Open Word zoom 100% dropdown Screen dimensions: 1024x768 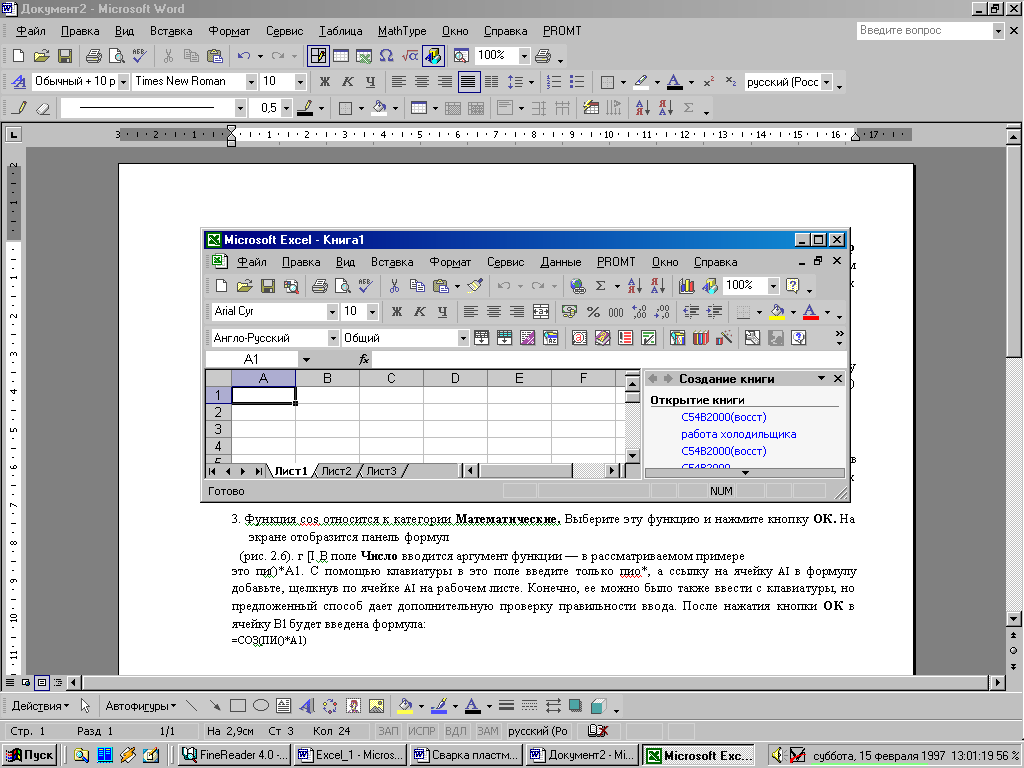click(x=524, y=56)
